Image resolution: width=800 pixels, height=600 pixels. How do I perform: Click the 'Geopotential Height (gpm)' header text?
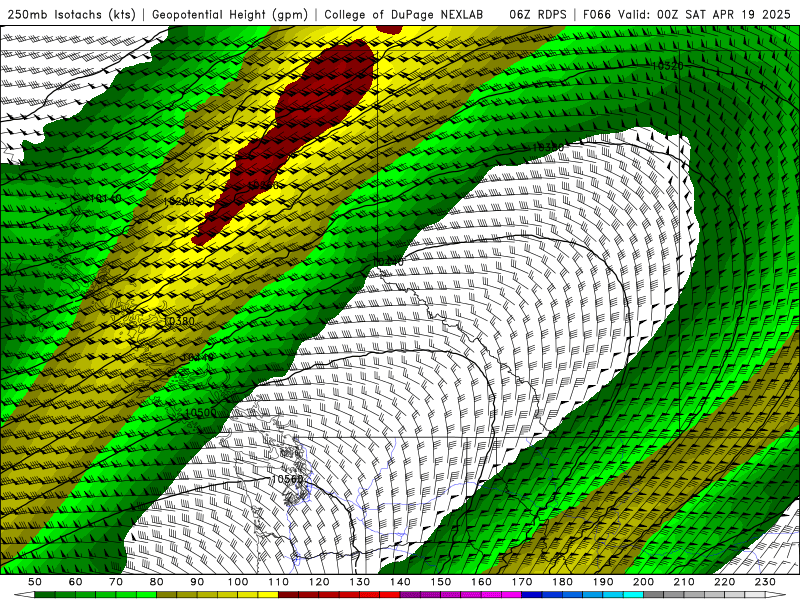point(230,14)
